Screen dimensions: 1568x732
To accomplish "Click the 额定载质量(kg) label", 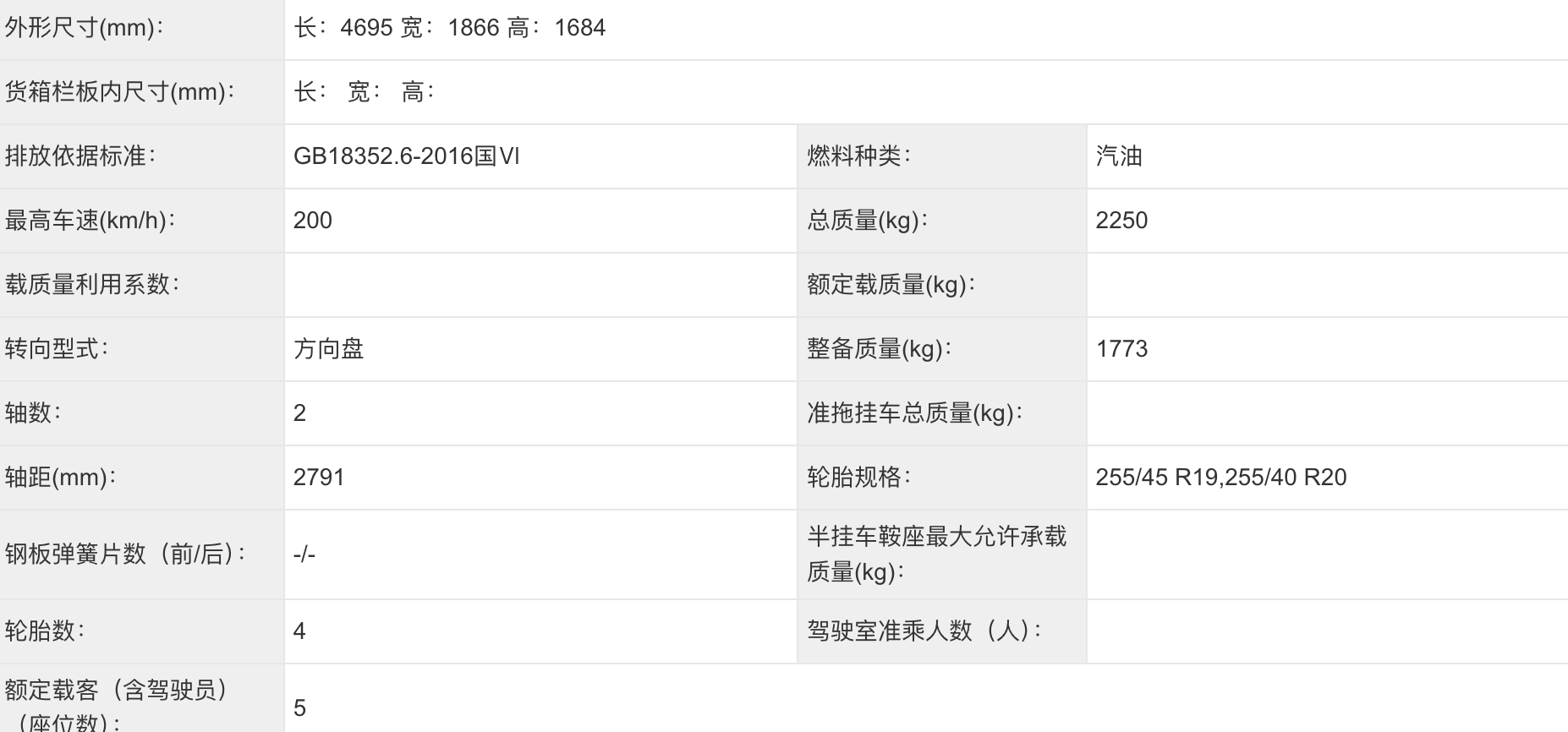I will coord(891,285).
